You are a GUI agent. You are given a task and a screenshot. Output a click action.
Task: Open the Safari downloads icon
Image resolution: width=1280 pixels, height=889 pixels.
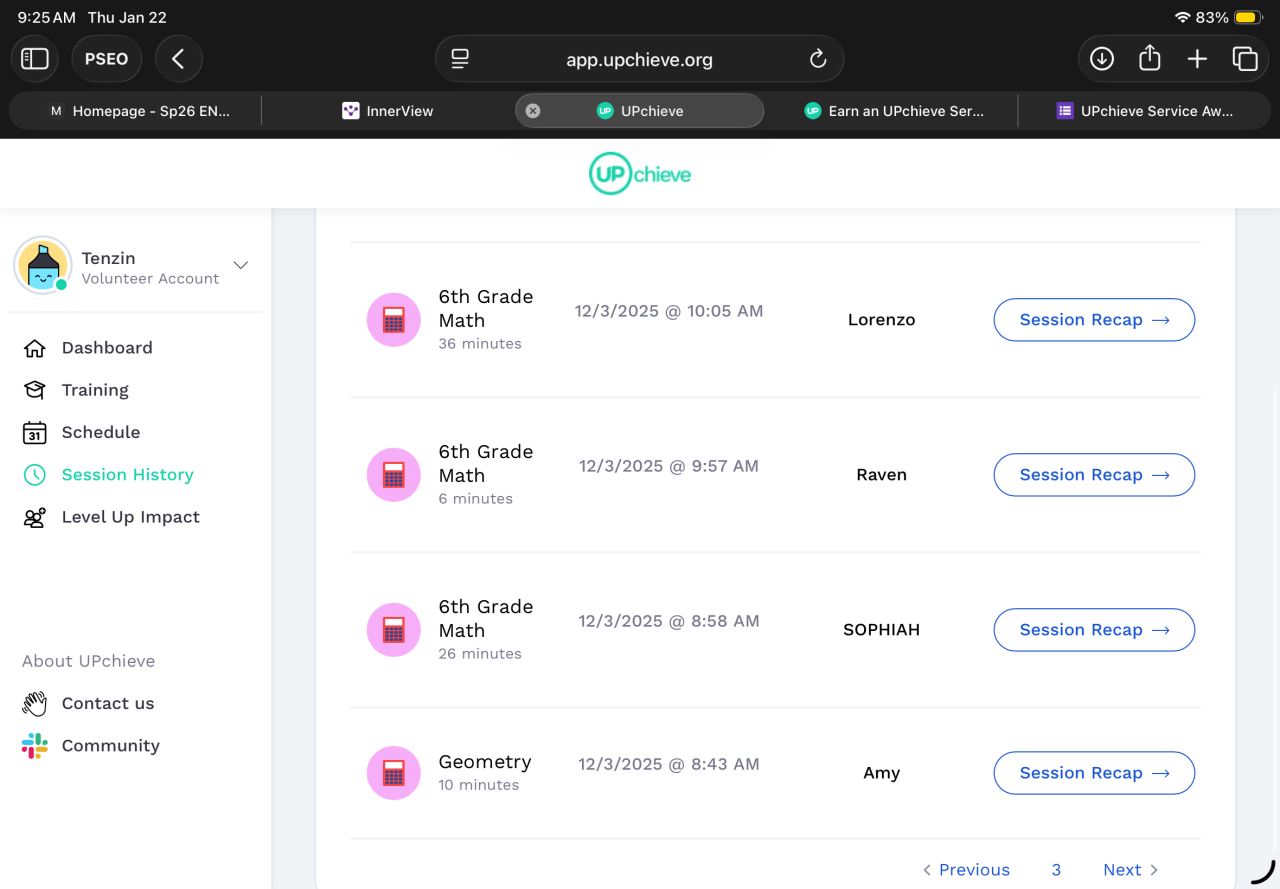[x=1102, y=59]
